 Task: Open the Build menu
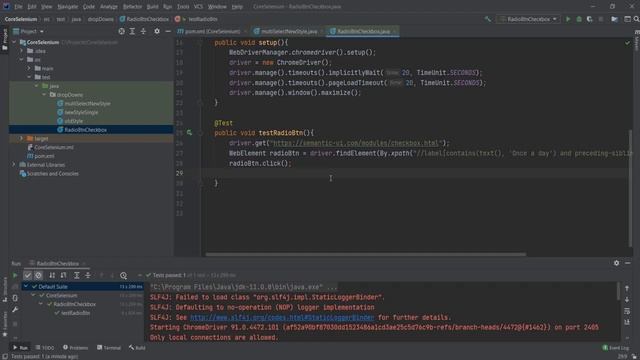point(152,7)
